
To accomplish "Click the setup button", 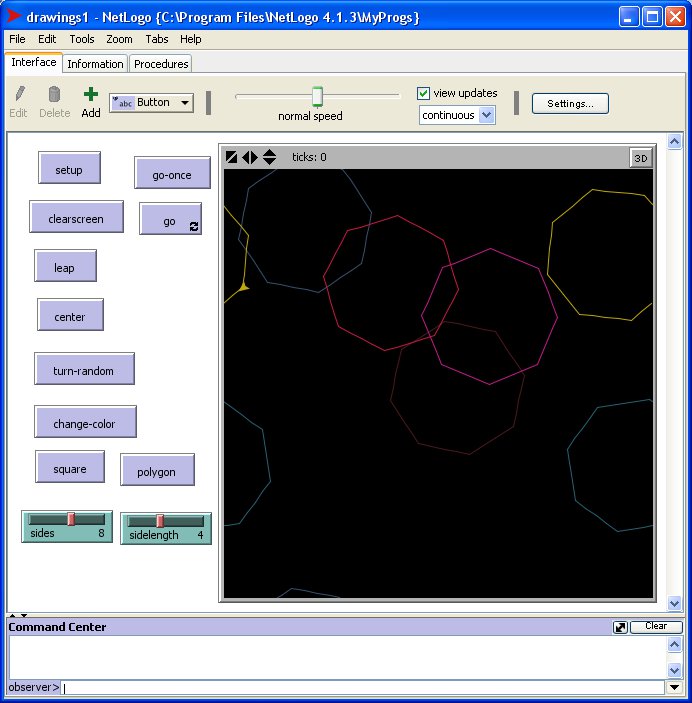I will point(69,168).
